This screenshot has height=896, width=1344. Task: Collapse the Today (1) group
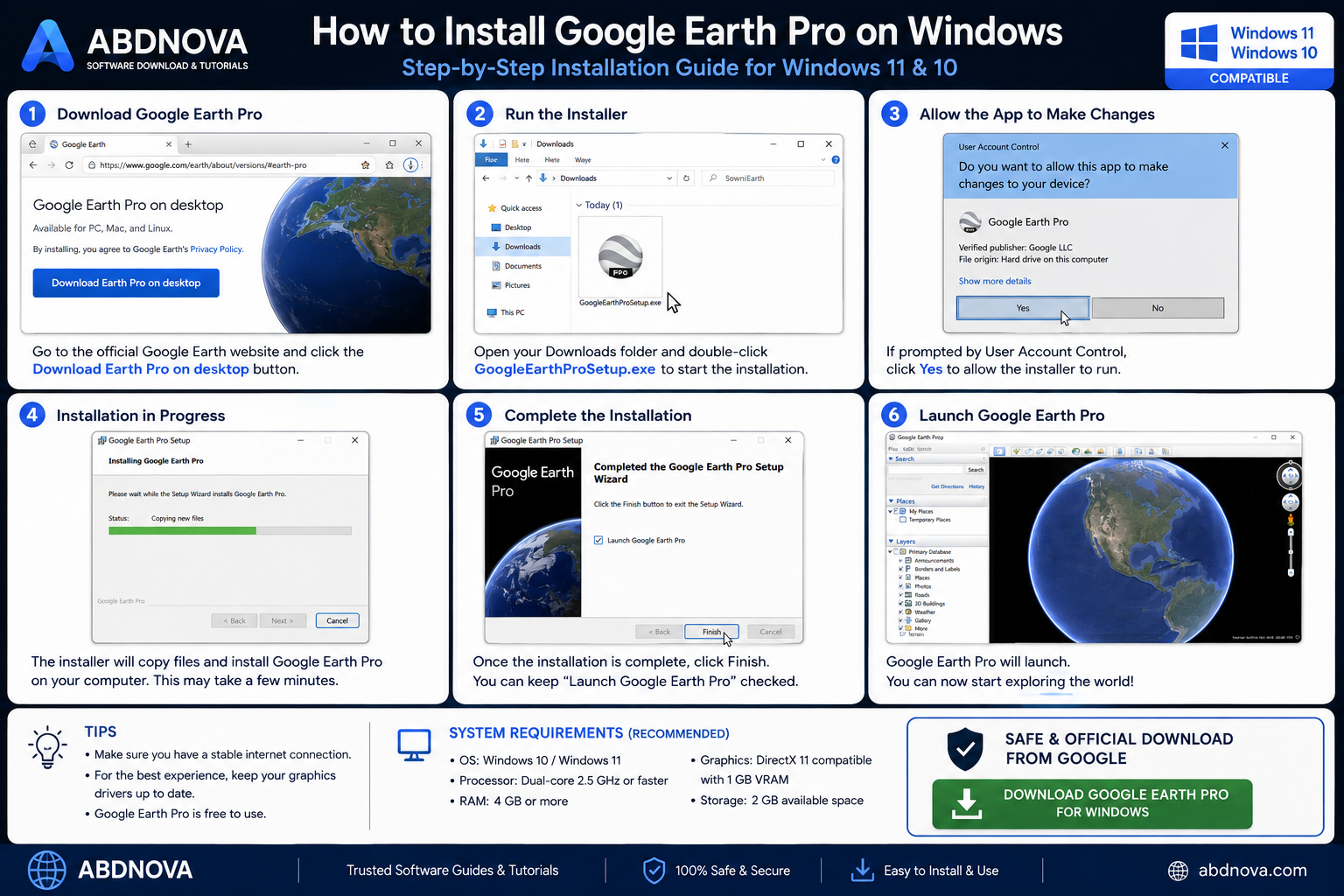pos(579,205)
